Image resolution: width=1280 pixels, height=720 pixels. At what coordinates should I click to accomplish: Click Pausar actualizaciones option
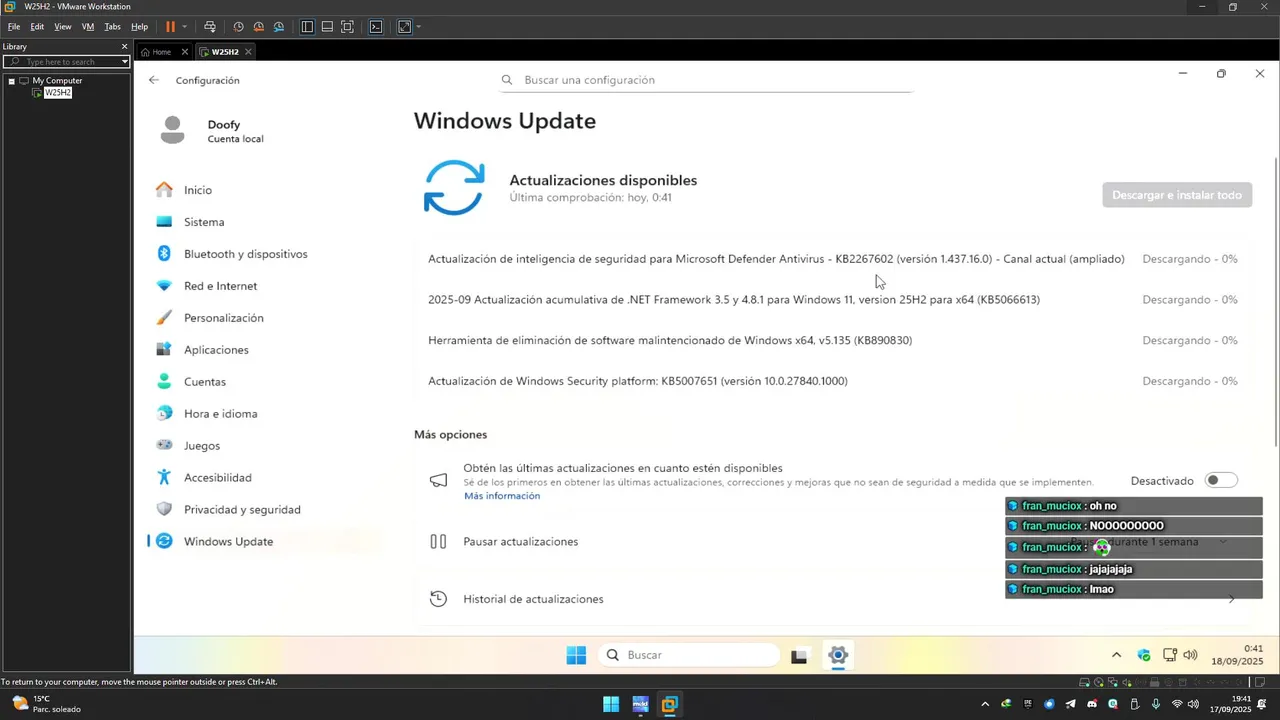click(x=520, y=542)
